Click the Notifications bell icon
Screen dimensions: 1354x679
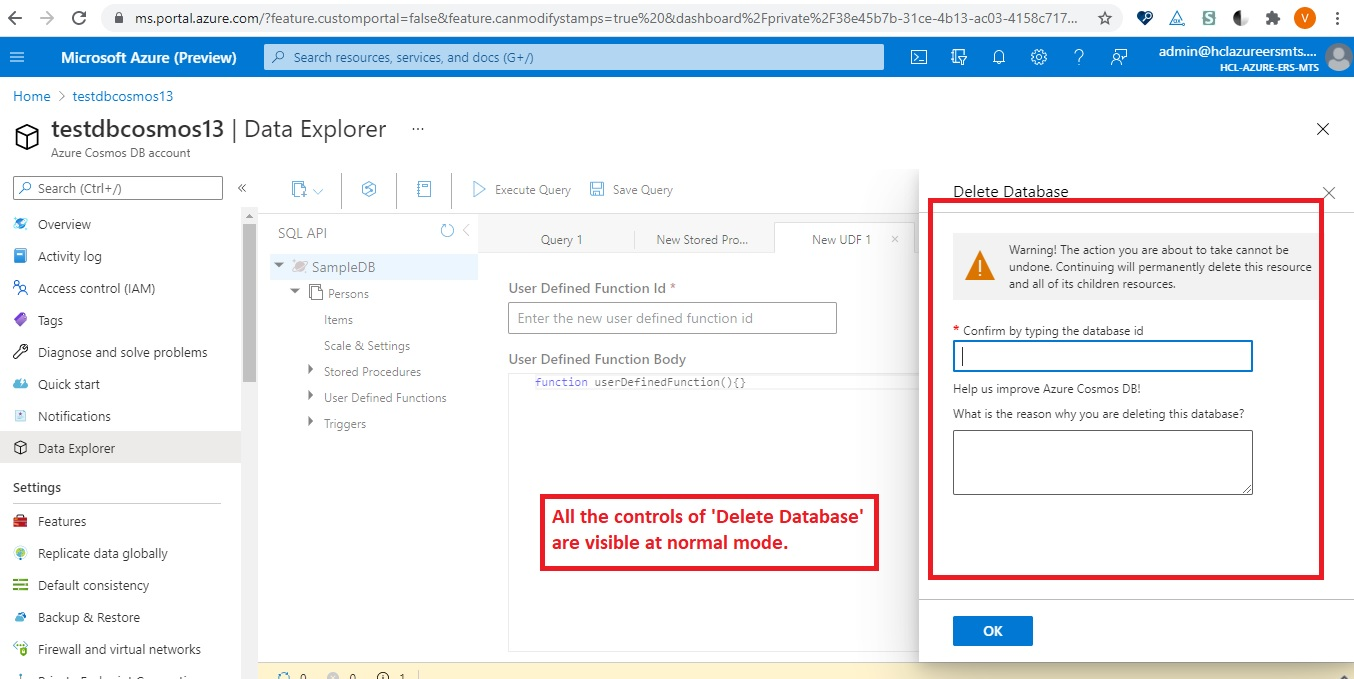coord(998,57)
